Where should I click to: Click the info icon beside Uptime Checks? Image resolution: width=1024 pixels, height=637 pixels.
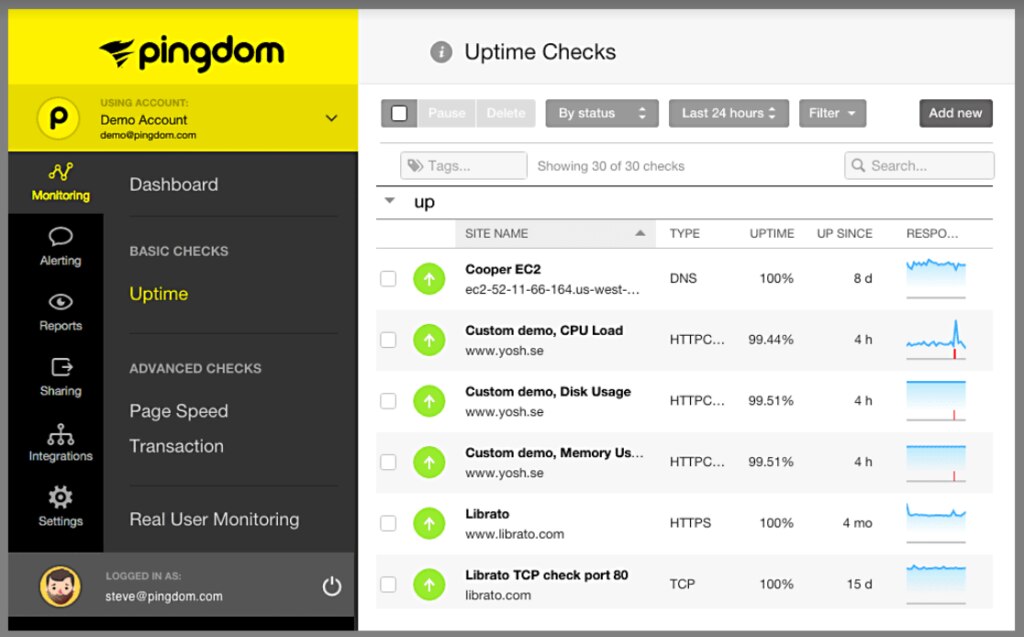(x=441, y=52)
